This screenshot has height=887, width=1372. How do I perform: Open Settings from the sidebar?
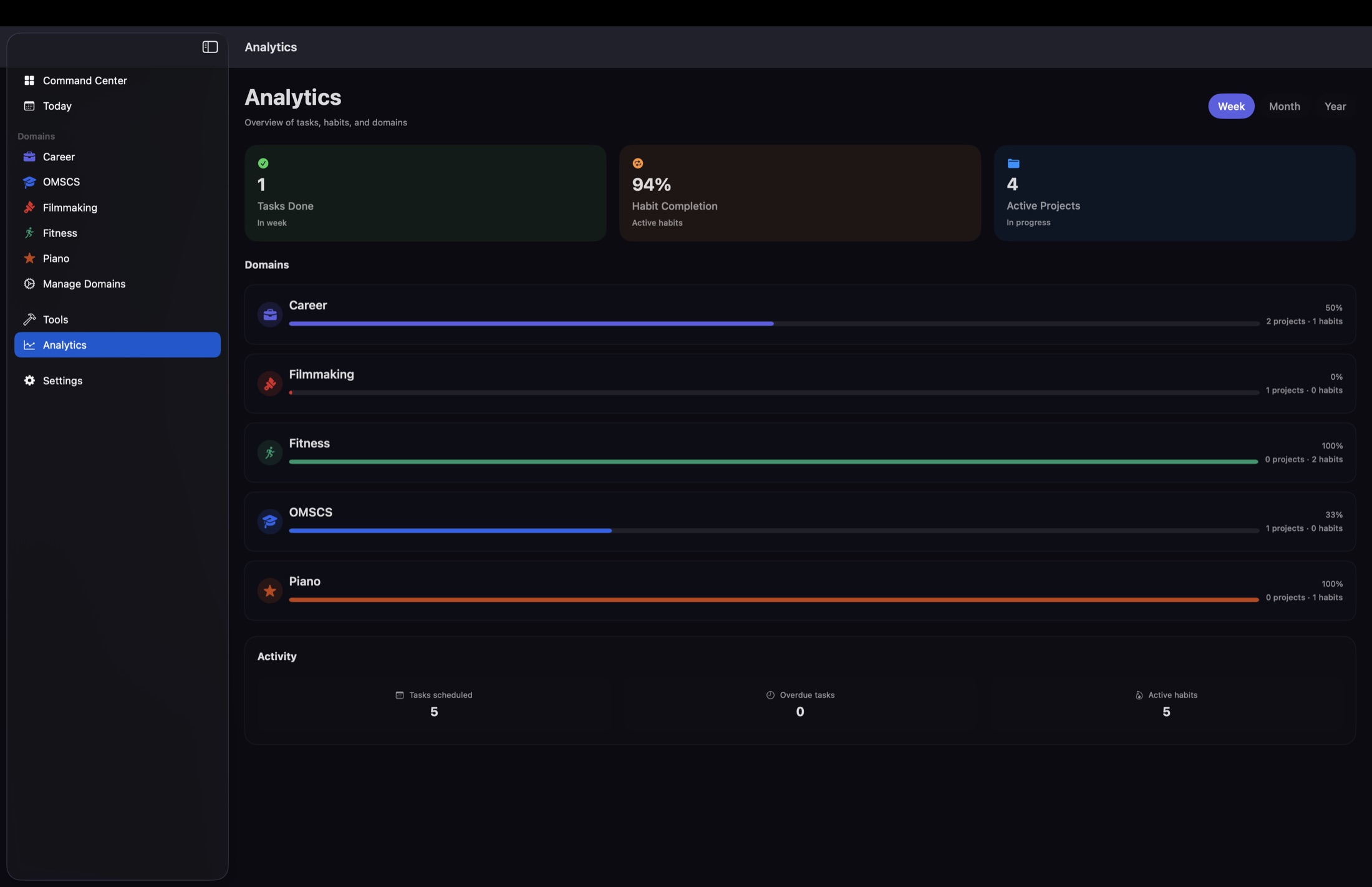(62, 380)
